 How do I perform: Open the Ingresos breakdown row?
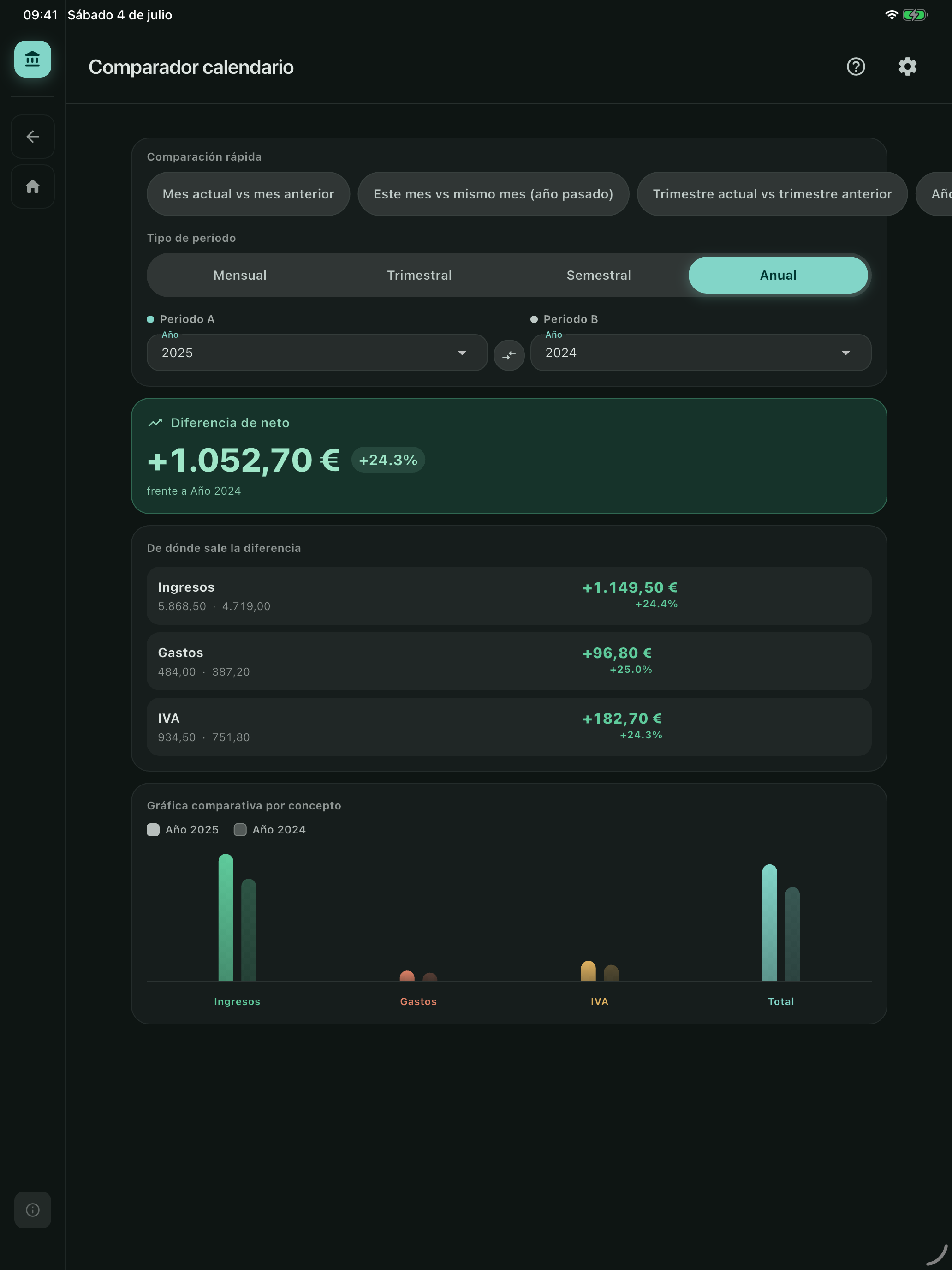tap(509, 596)
